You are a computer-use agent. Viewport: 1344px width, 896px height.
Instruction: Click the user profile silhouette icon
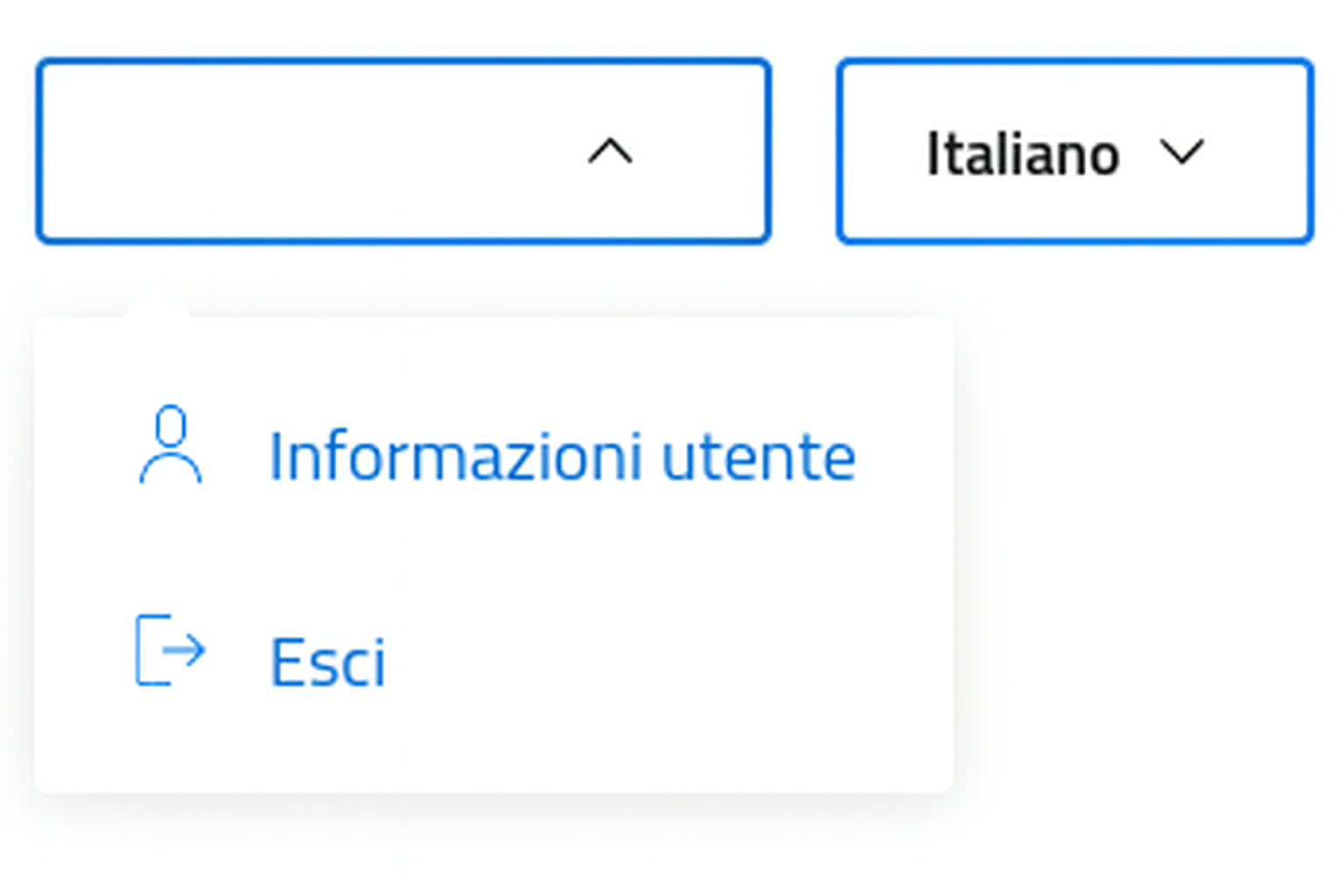[171, 445]
